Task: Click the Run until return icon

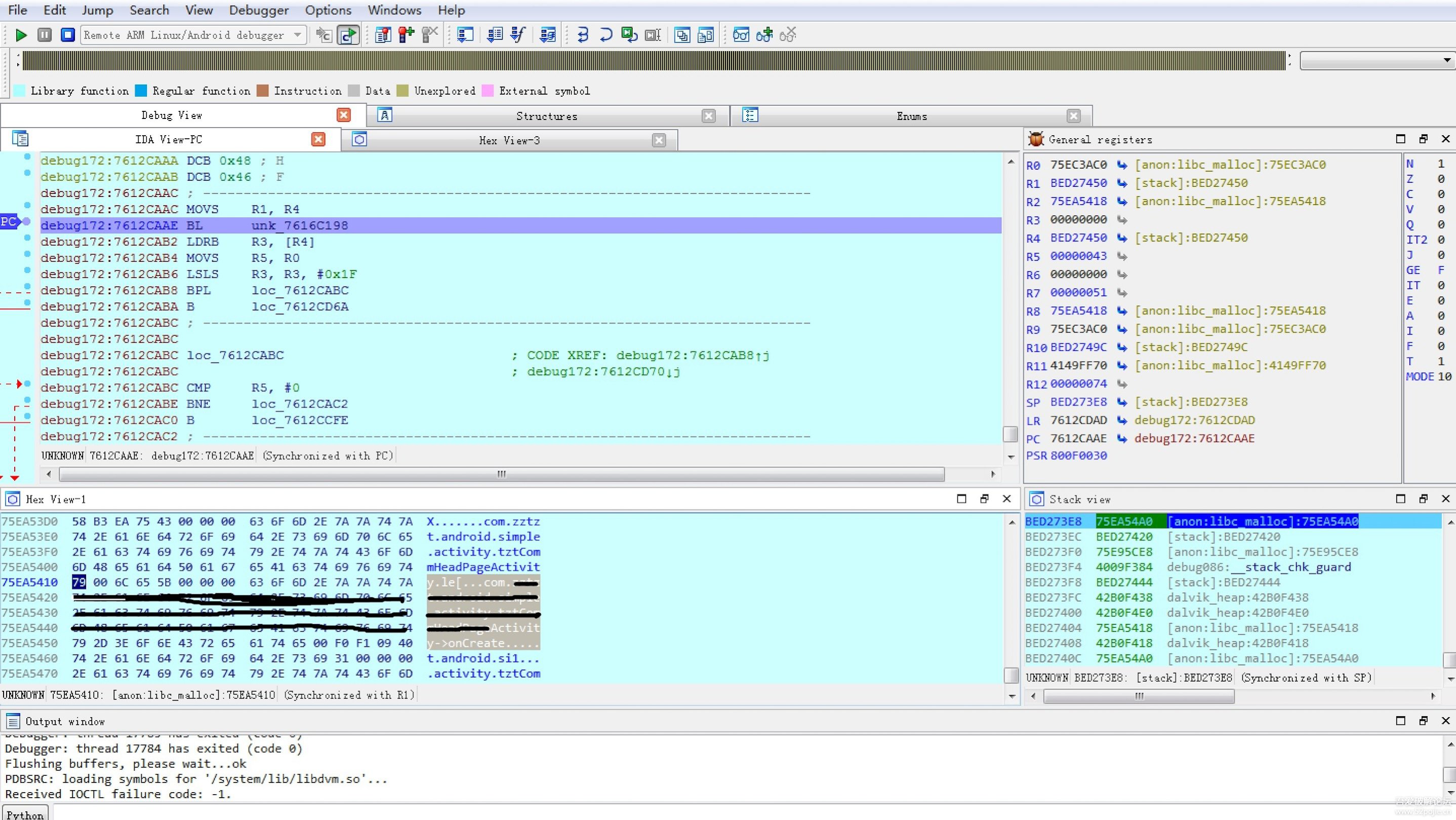Action: (629, 35)
